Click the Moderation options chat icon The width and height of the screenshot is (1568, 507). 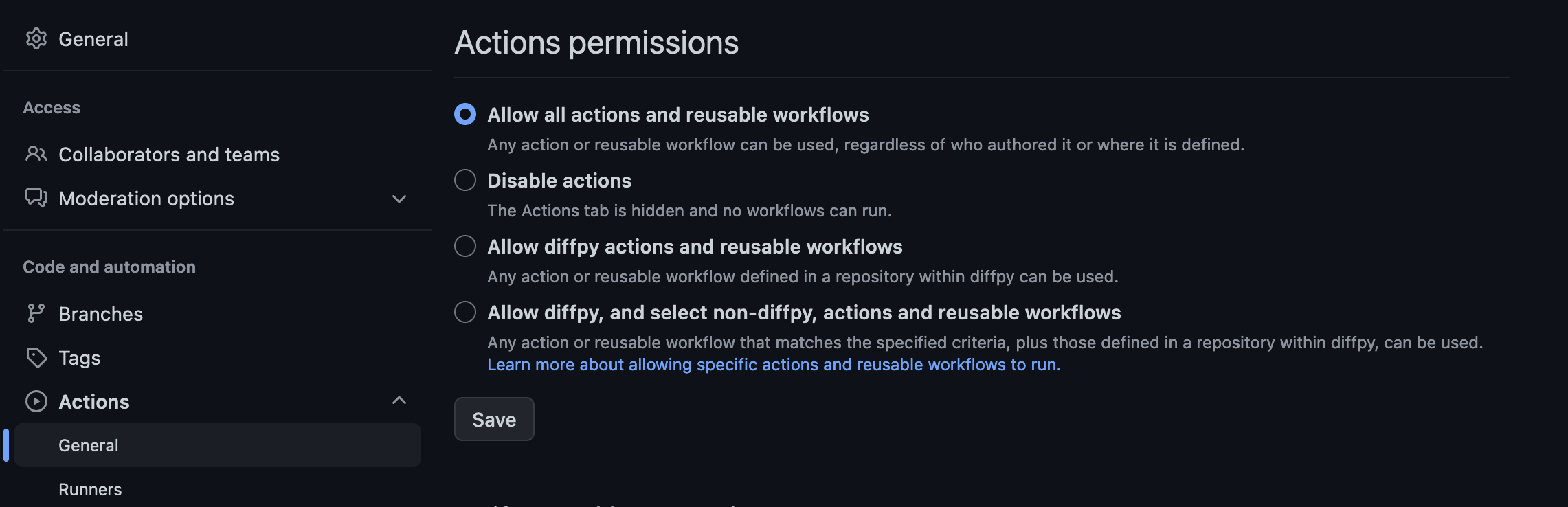pyautogui.click(x=36, y=199)
